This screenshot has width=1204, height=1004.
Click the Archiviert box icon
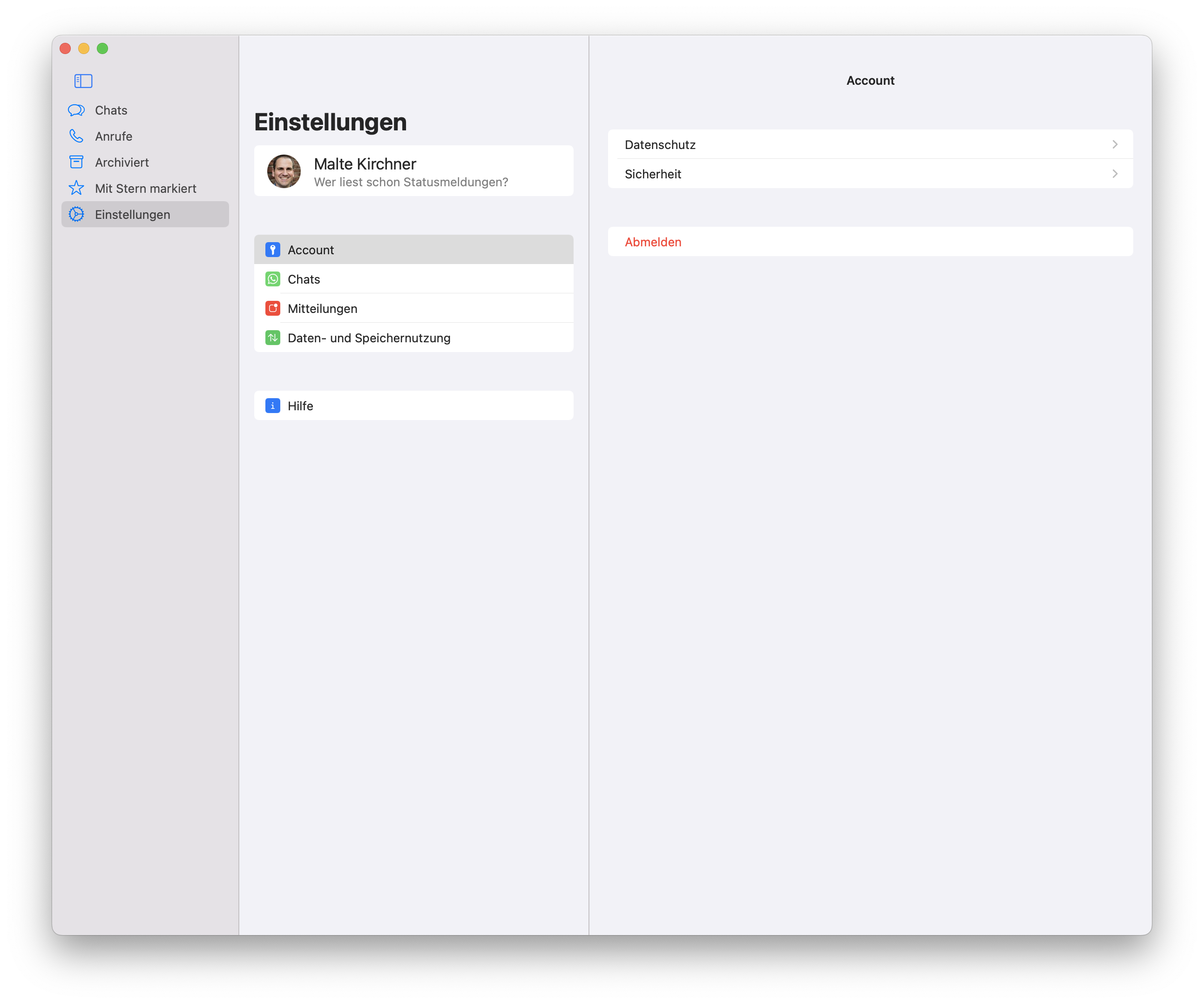point(76,162)
